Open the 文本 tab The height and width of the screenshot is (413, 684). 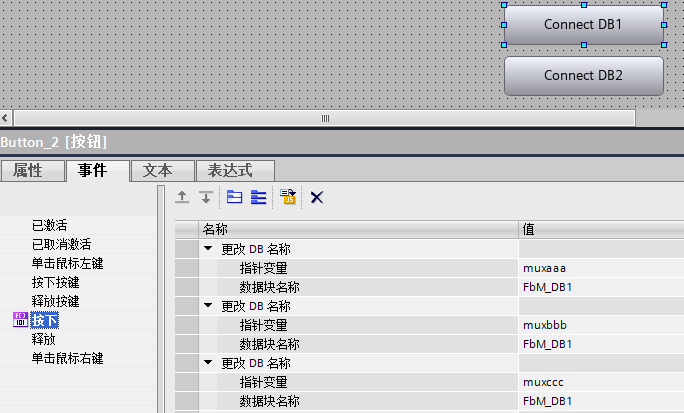[158, 171]
